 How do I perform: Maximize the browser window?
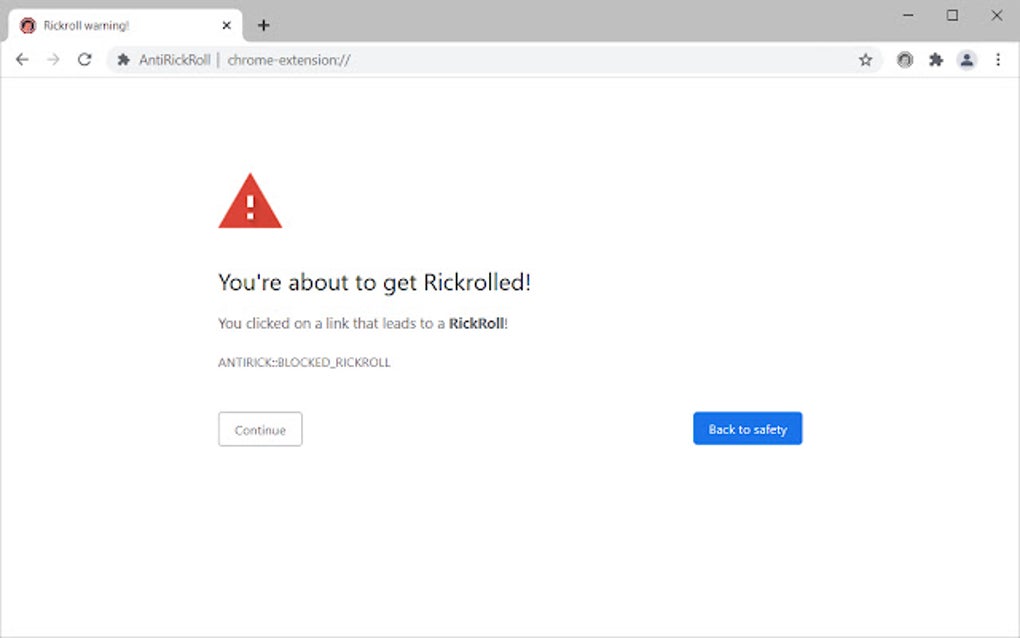coord(952,15)
